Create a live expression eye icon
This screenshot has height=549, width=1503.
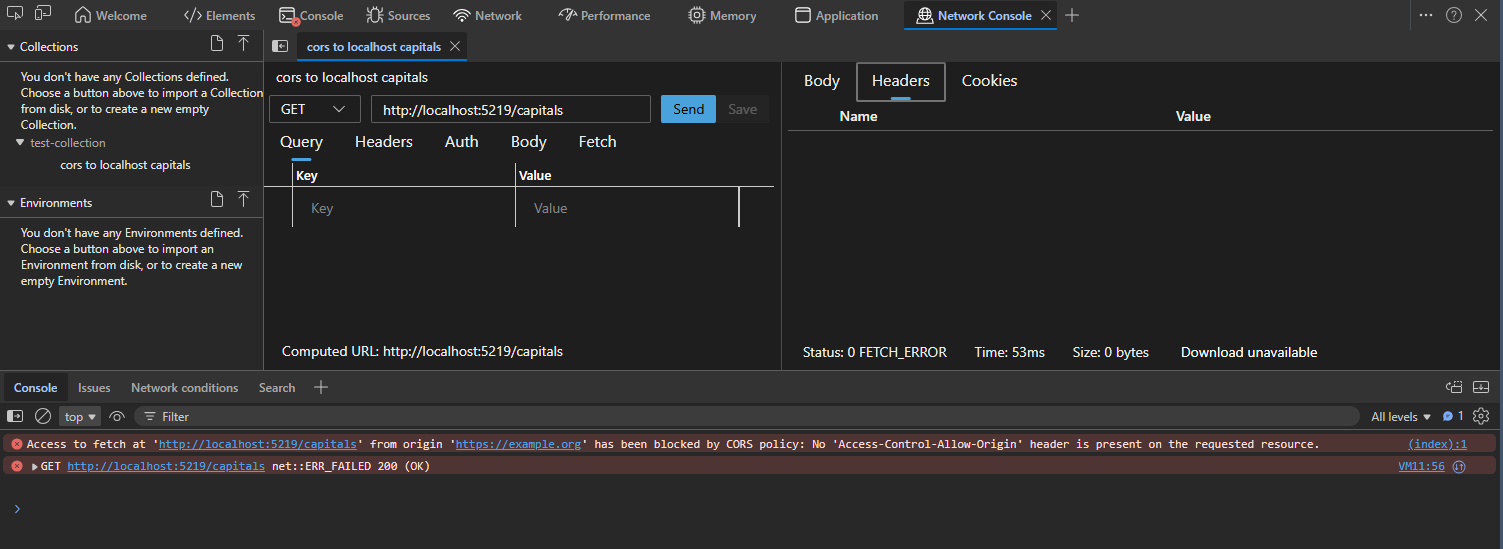117,416
